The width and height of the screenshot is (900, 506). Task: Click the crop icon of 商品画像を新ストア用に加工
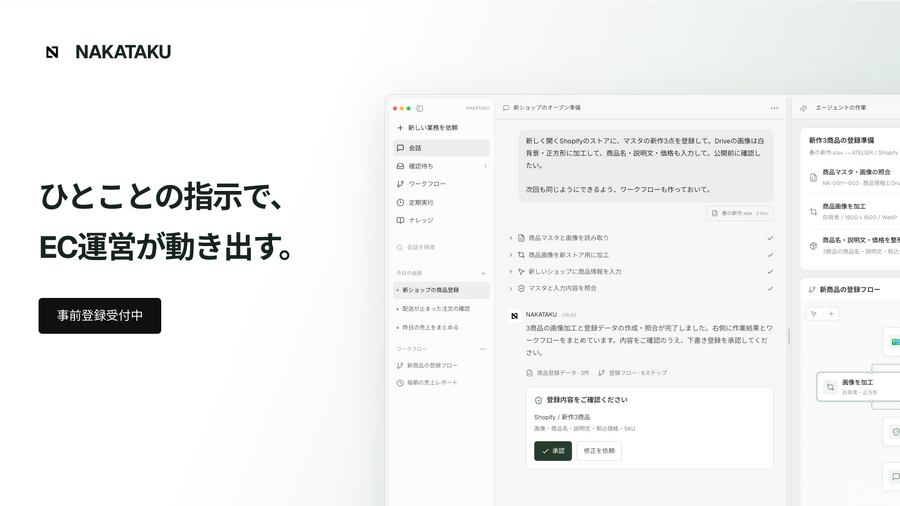521,255
